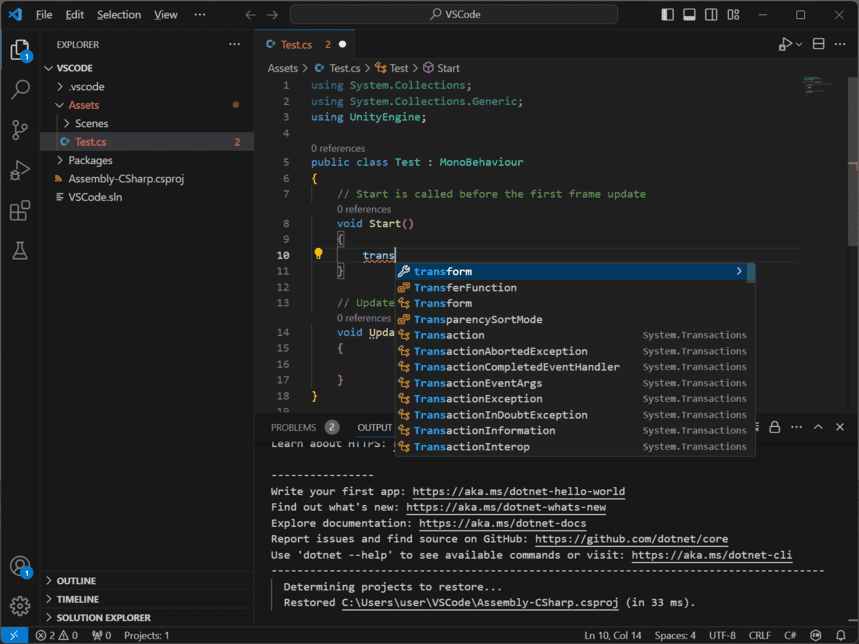
Task: Click the editor minimap
Action: tap(823, 88)
